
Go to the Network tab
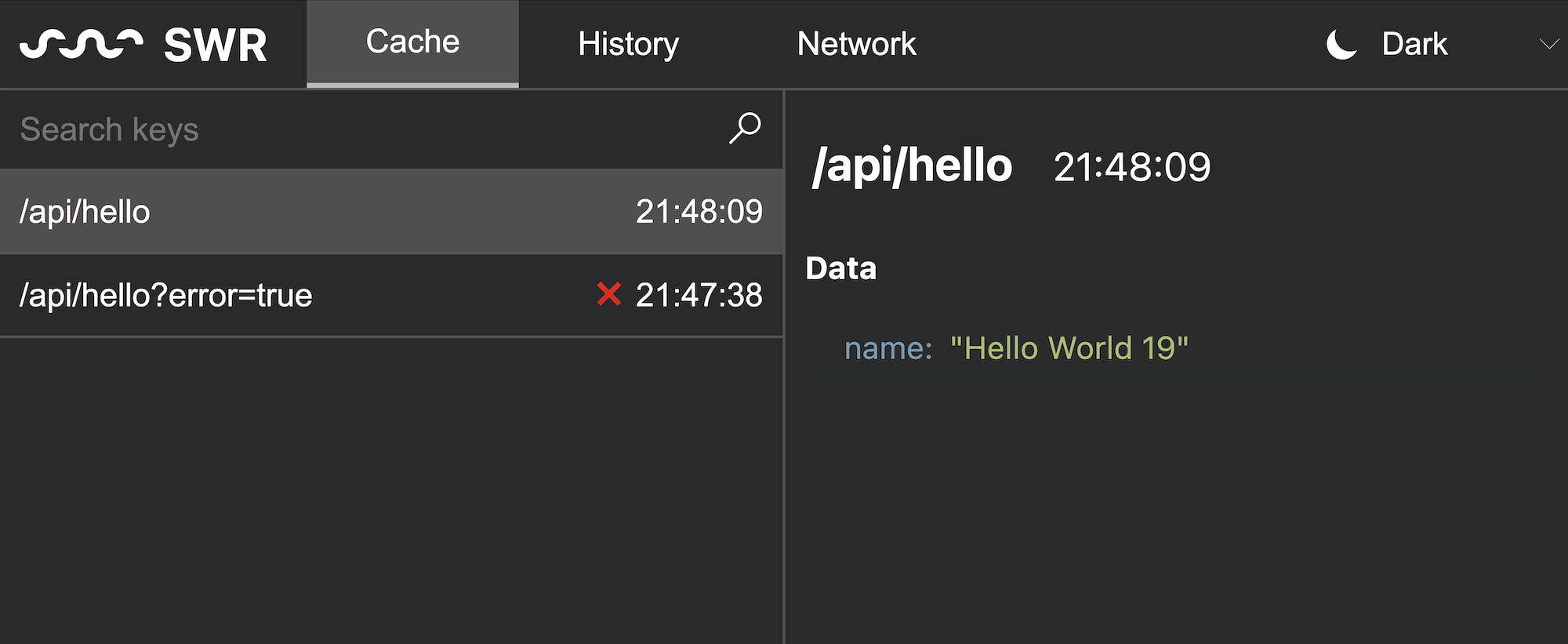tap(856, 44)
